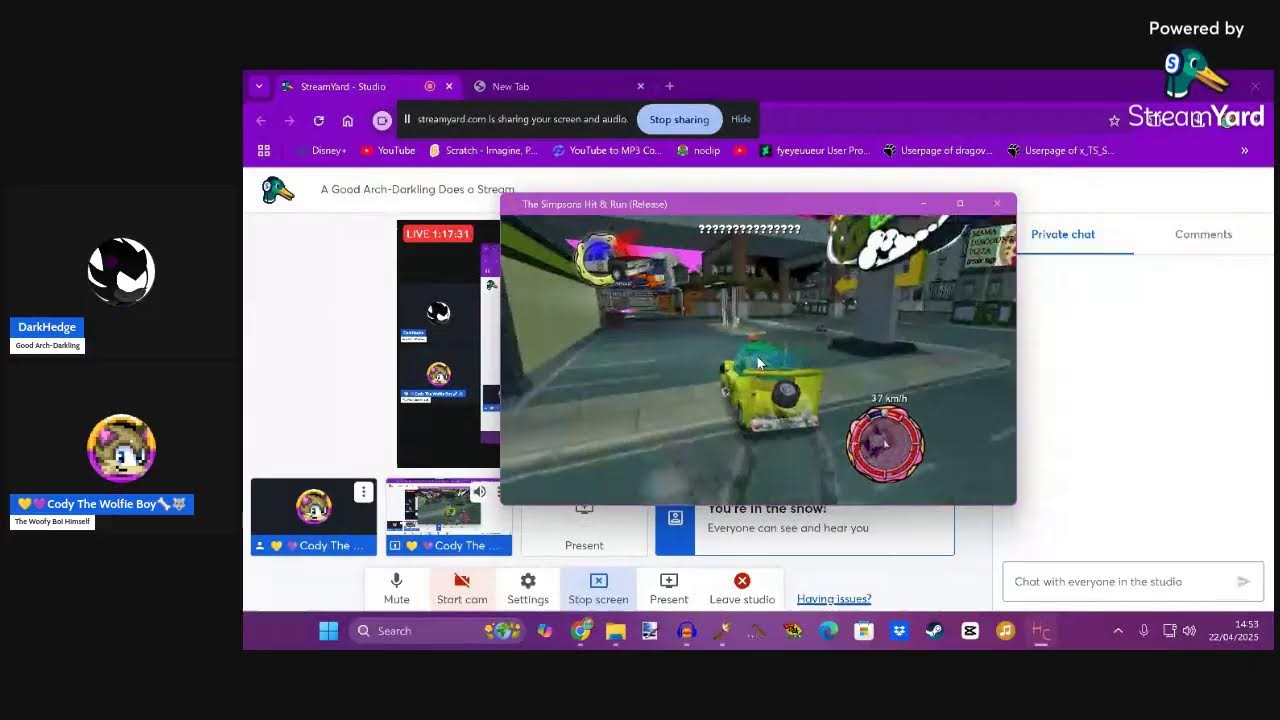Go back in the browser

coord(261,121)
